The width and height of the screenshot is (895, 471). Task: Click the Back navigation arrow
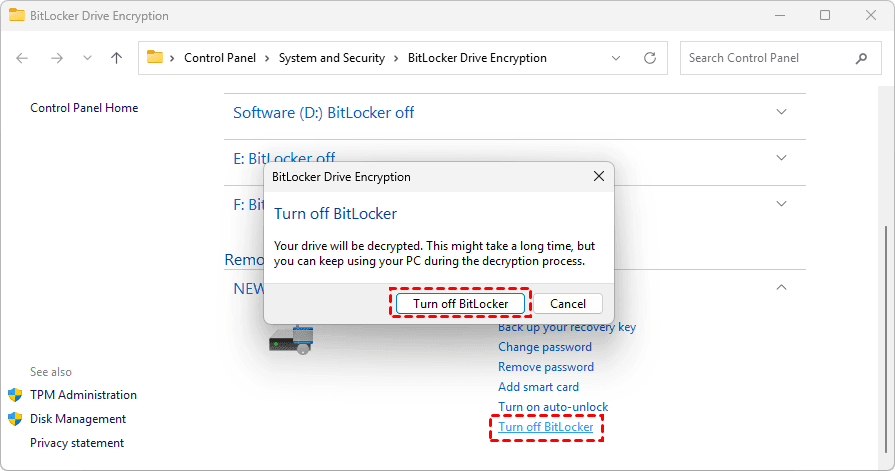[x=23, y=58]
